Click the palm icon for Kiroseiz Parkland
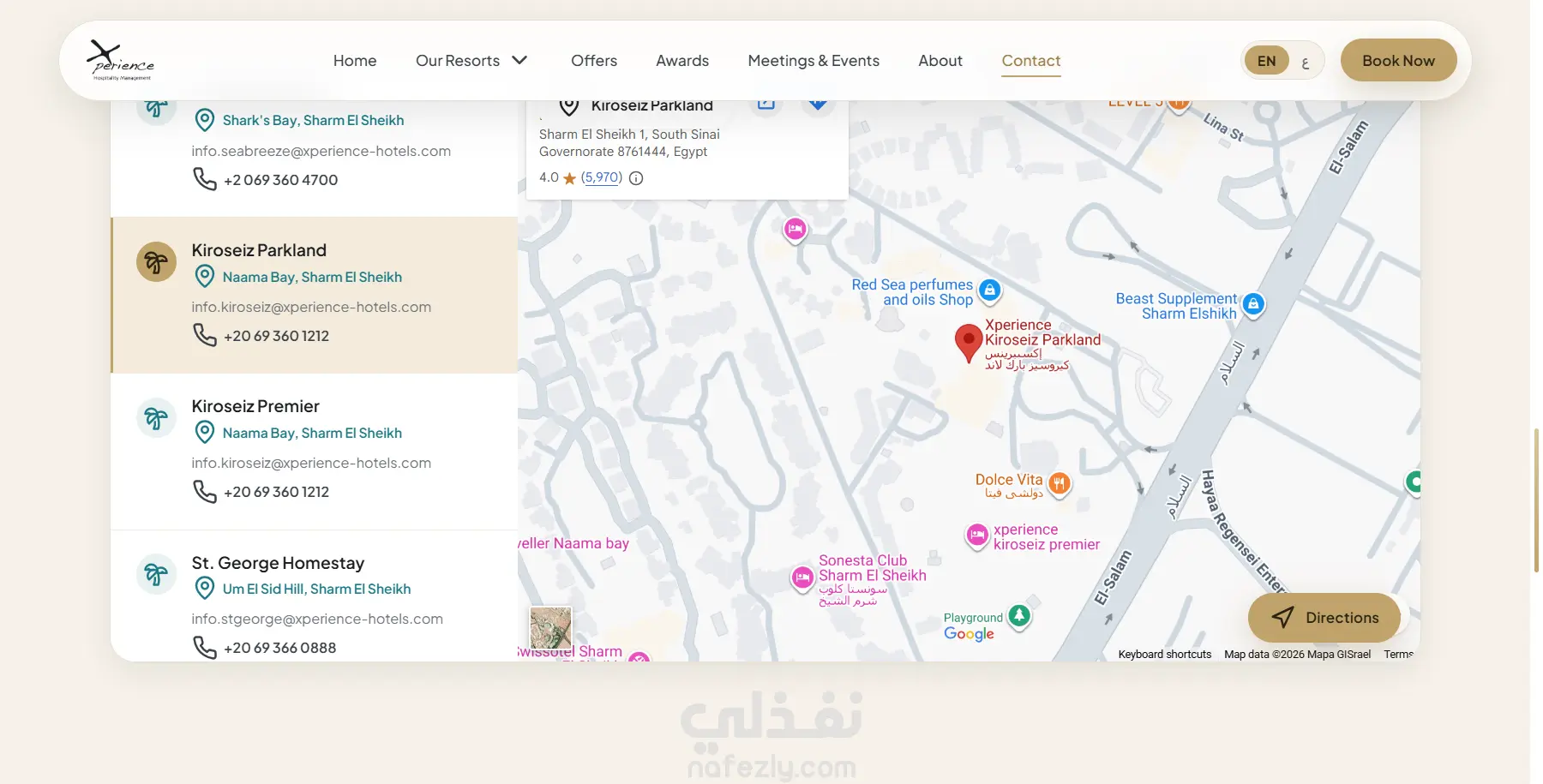This screenshot has width=1543, height=784. pos(156,261)
